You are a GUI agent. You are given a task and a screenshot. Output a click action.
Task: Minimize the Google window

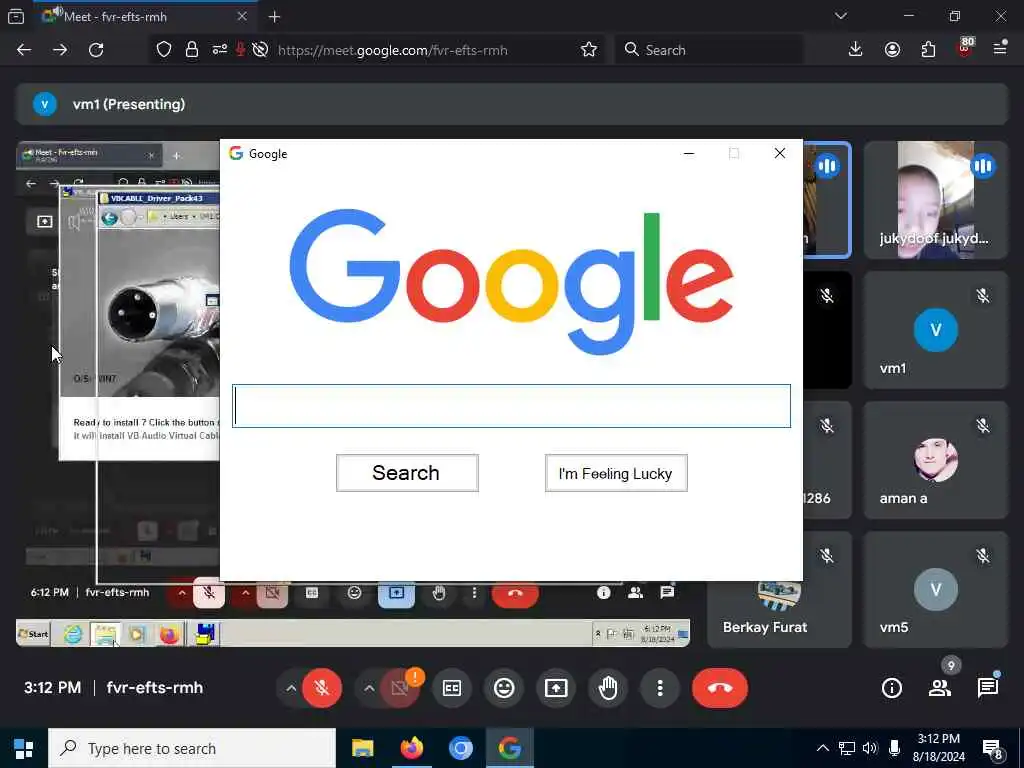tap(688, 153)
